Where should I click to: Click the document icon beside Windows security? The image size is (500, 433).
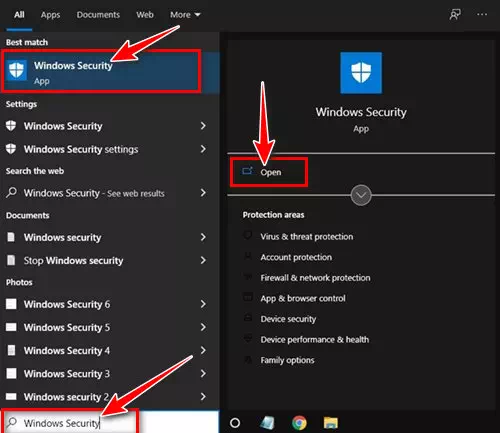point(11,237)
